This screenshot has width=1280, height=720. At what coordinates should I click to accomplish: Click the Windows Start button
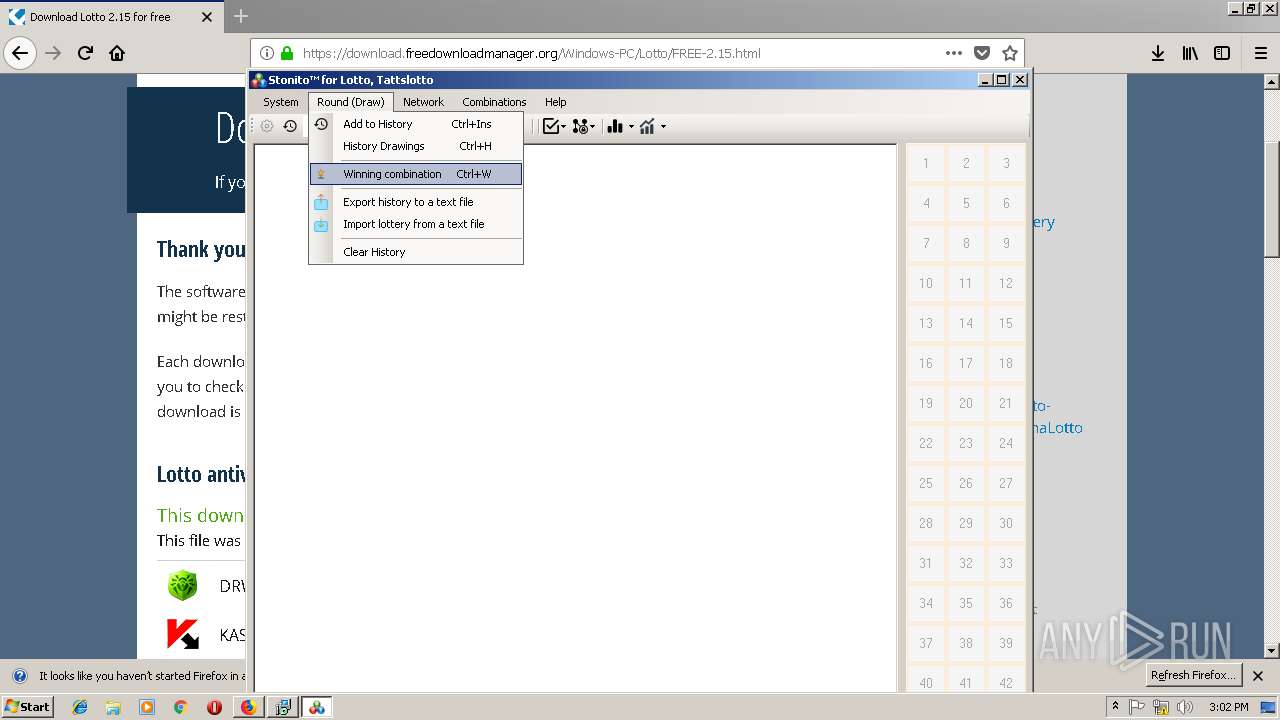28,707
